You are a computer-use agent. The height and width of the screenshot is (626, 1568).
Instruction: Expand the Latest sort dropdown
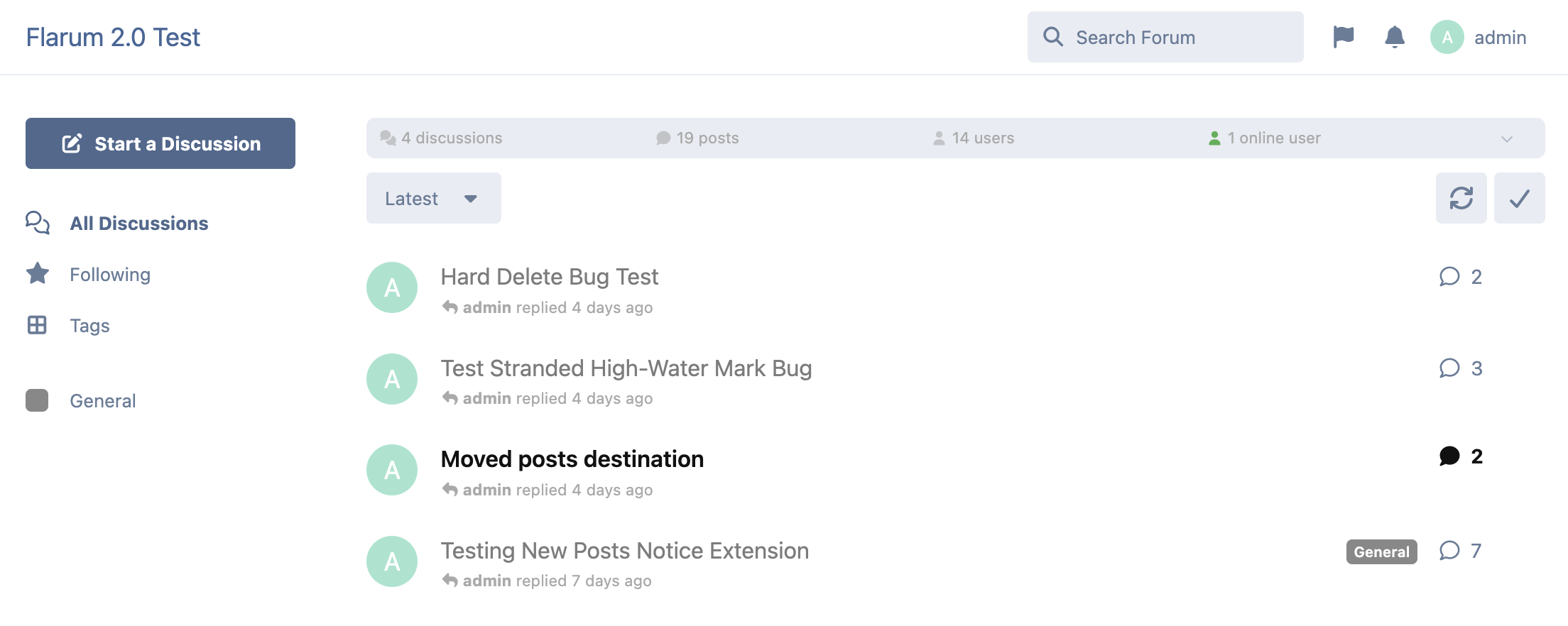tap(433, 198)
